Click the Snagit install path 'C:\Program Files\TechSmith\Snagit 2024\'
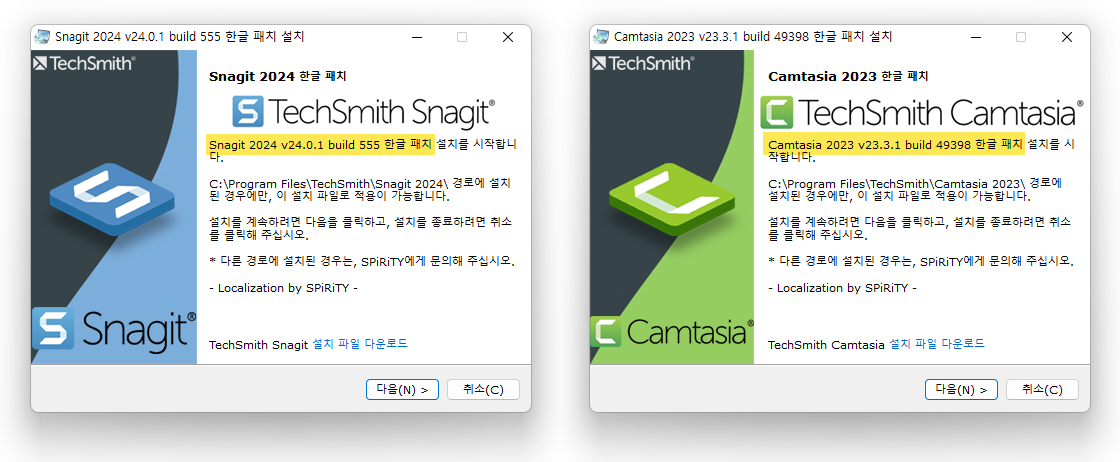Screen dimensions: 1120x462 click(330, 183)
